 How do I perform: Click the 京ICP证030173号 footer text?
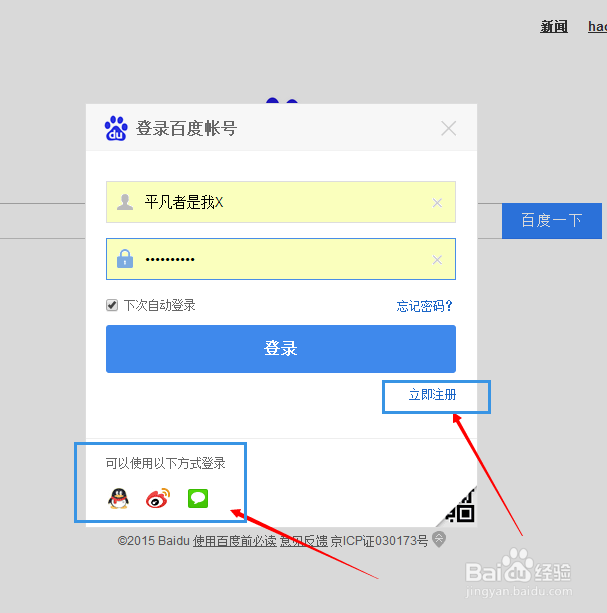coord(379,541)
